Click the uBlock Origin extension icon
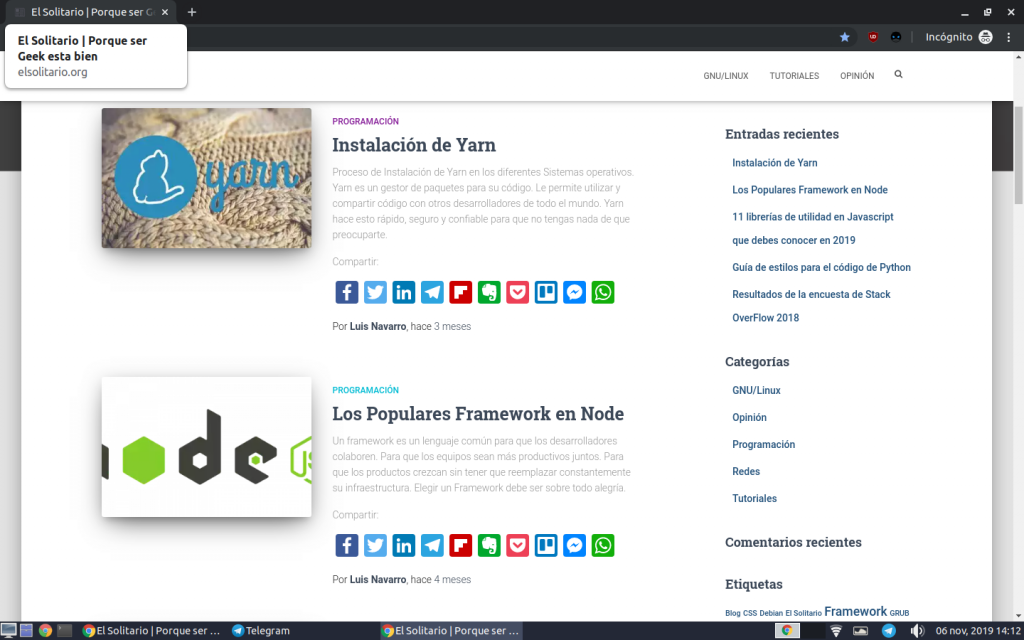 point(873,37)
